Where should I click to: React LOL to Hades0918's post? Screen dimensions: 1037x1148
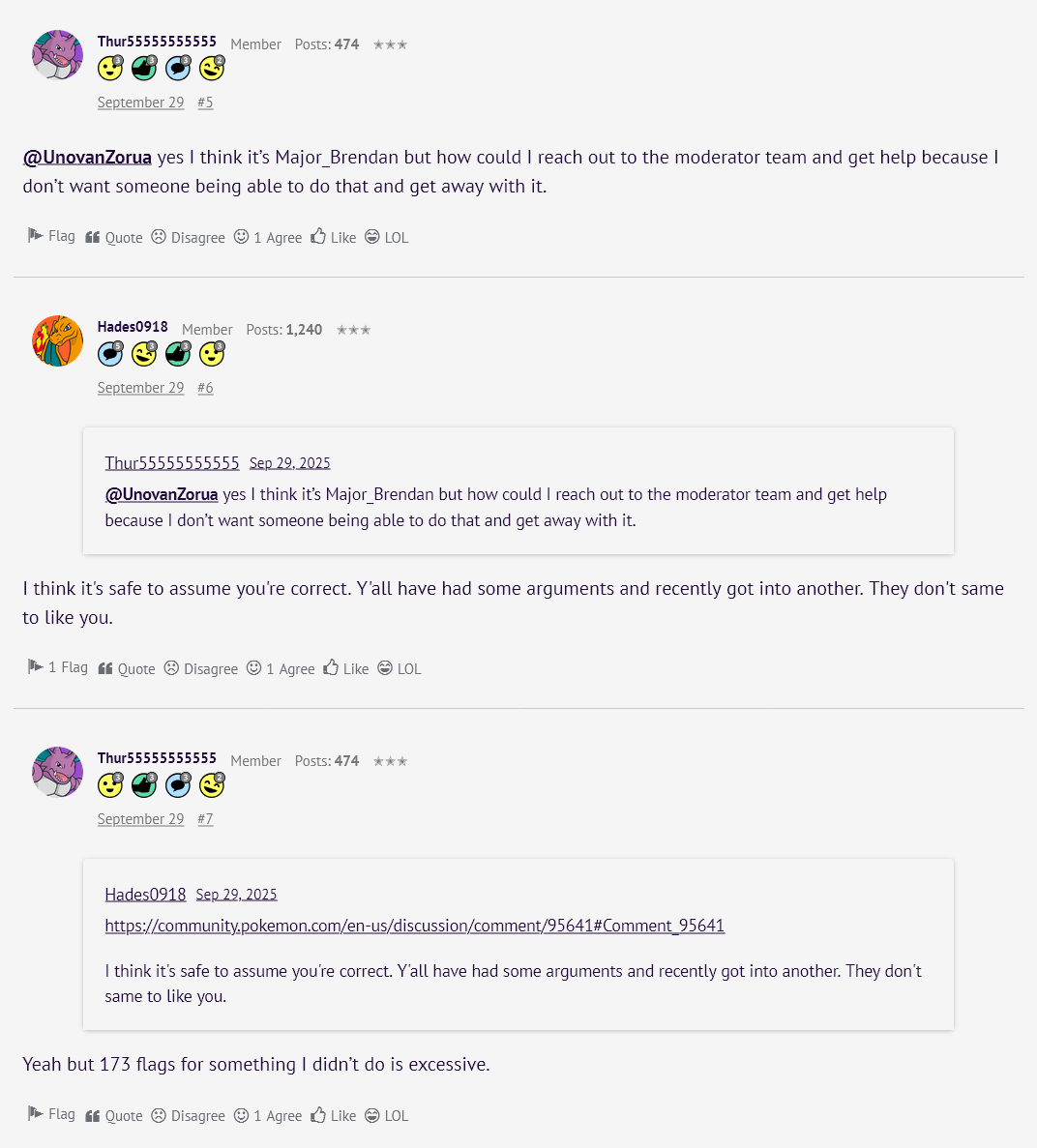tap(400, 668)
